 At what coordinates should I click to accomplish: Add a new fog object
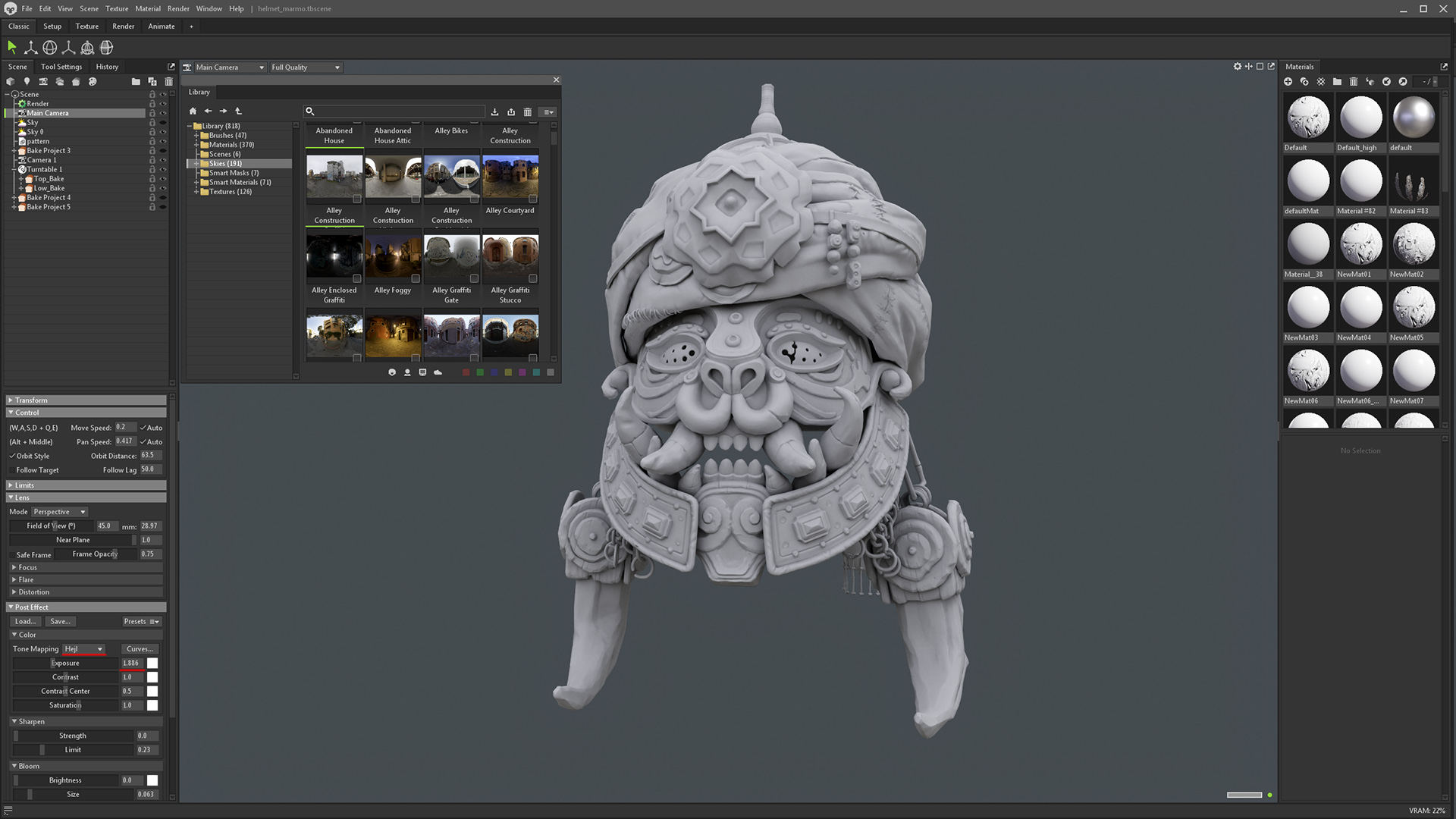tap(59, 82)
